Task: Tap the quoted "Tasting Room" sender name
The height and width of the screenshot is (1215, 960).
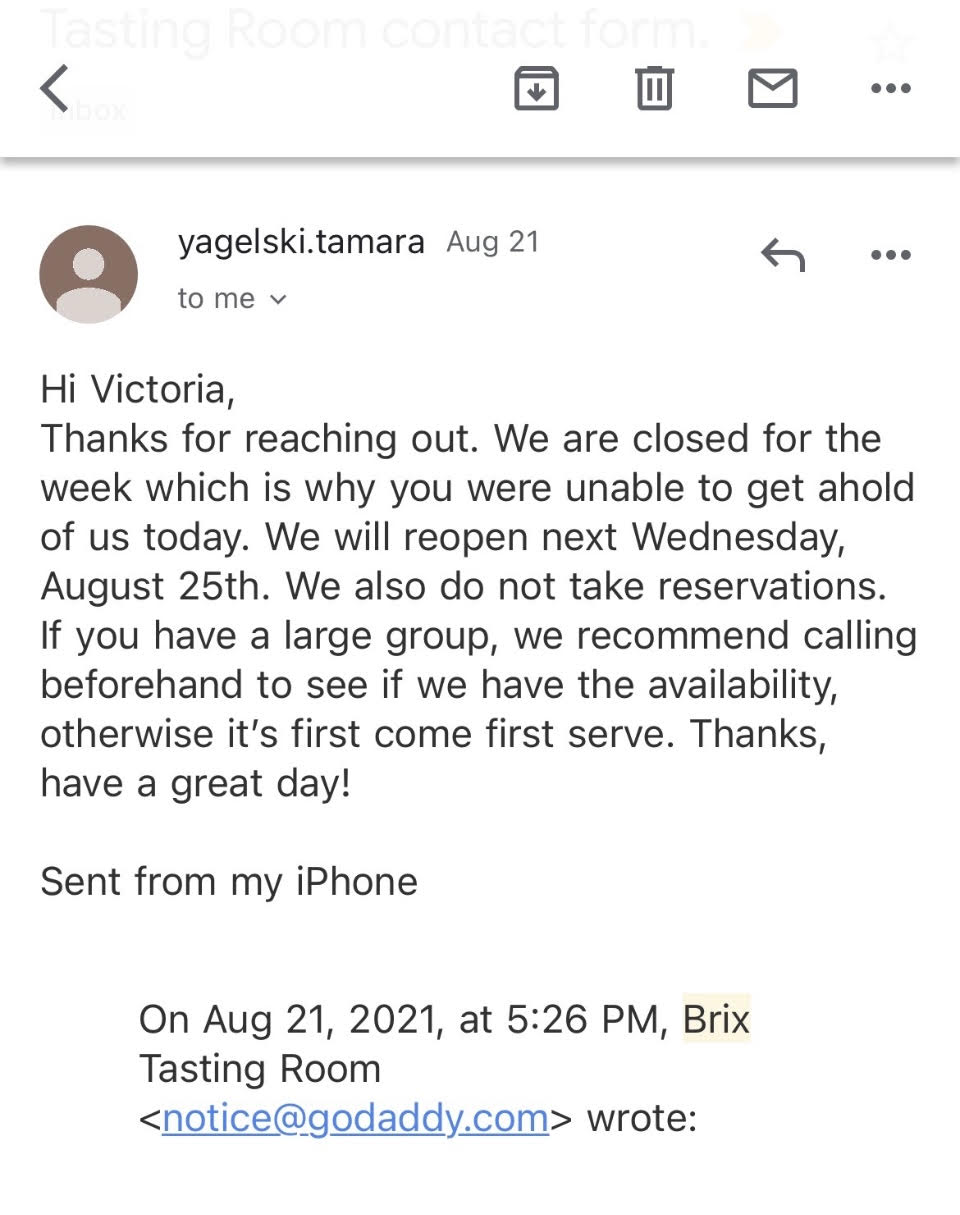Action: click(x=260, y=1068)
